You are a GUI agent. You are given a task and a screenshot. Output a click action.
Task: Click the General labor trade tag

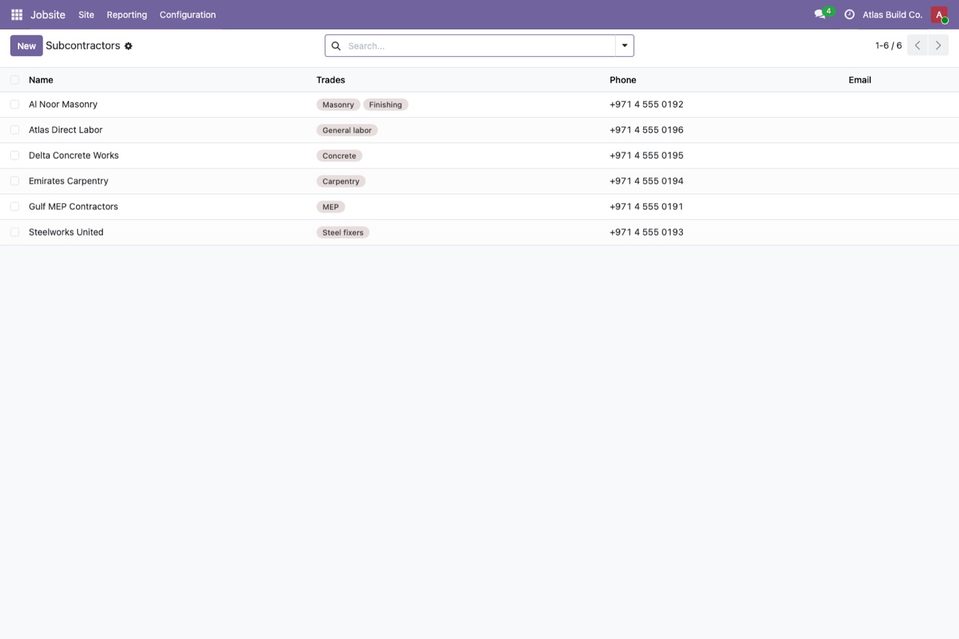coord(347,130)
